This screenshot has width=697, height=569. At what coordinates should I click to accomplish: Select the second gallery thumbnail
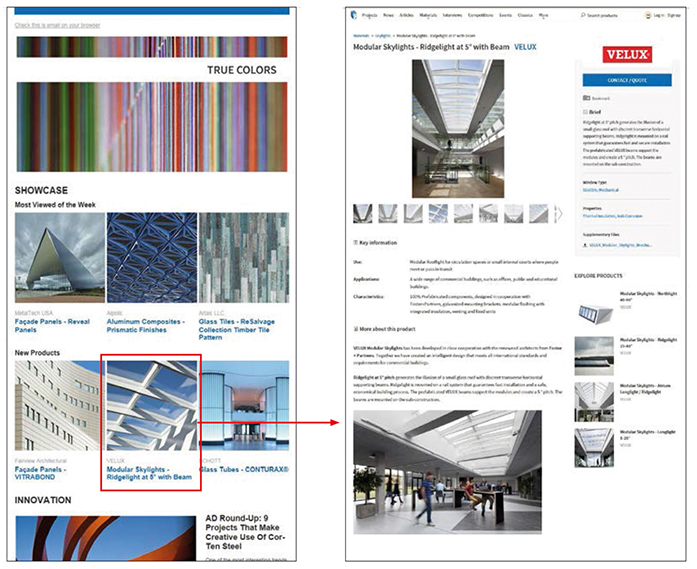pos(388,213)
